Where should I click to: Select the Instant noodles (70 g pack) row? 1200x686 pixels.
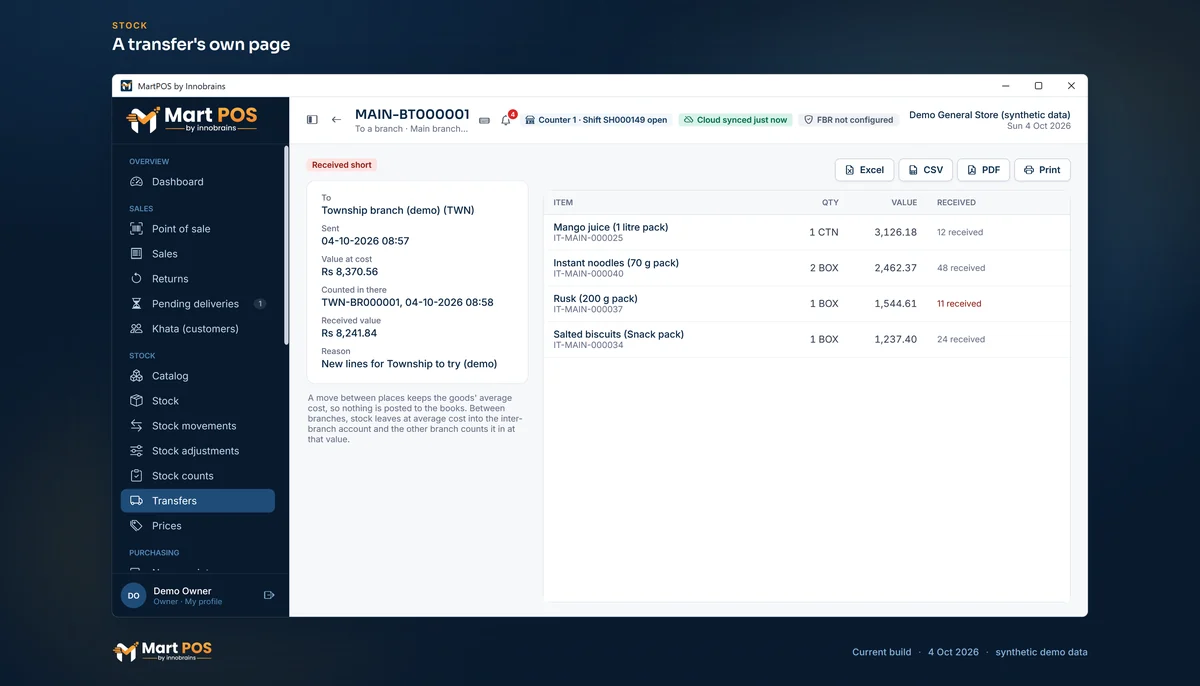tap(807, 268)
